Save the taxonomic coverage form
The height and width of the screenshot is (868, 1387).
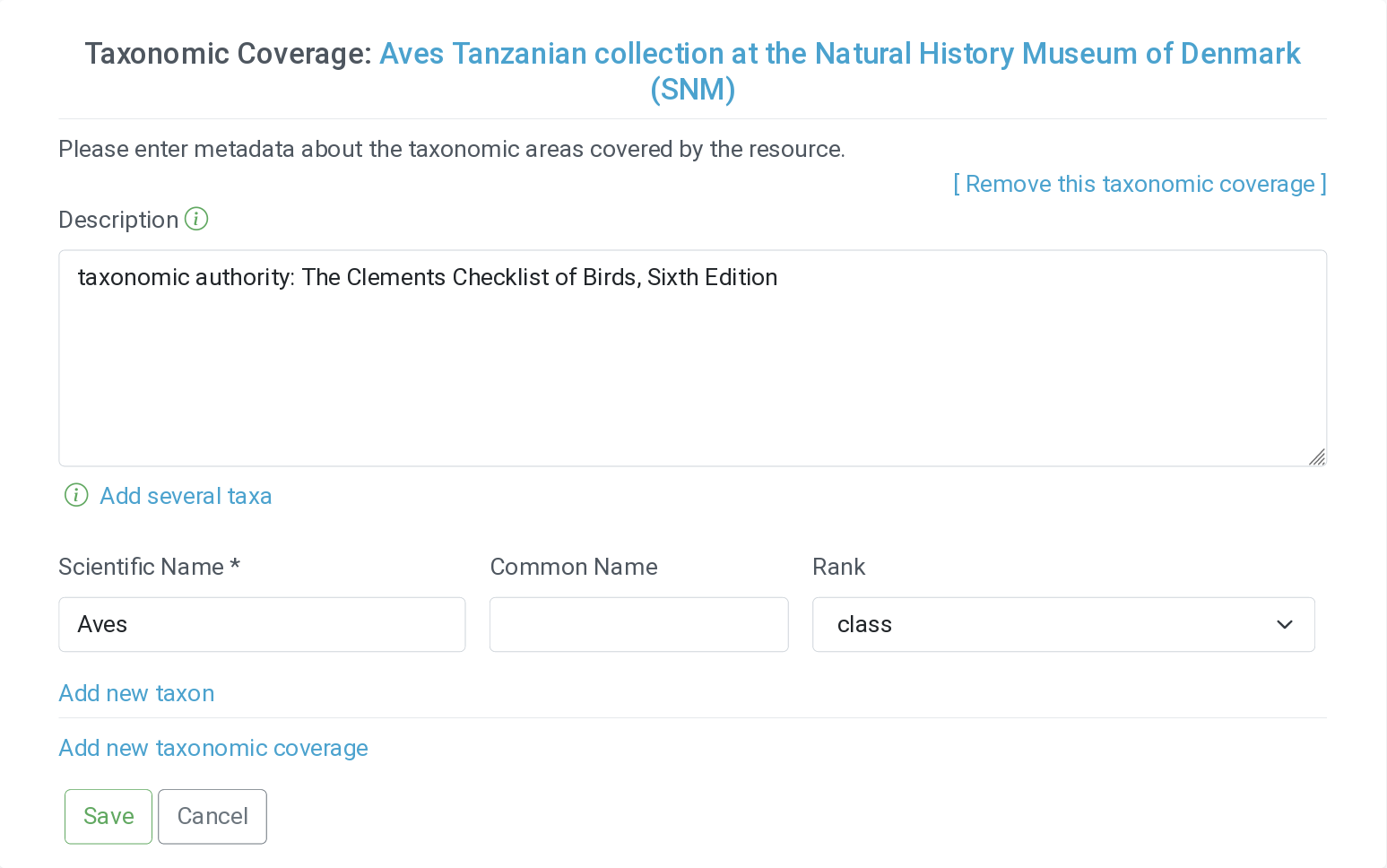pos(108,816)
